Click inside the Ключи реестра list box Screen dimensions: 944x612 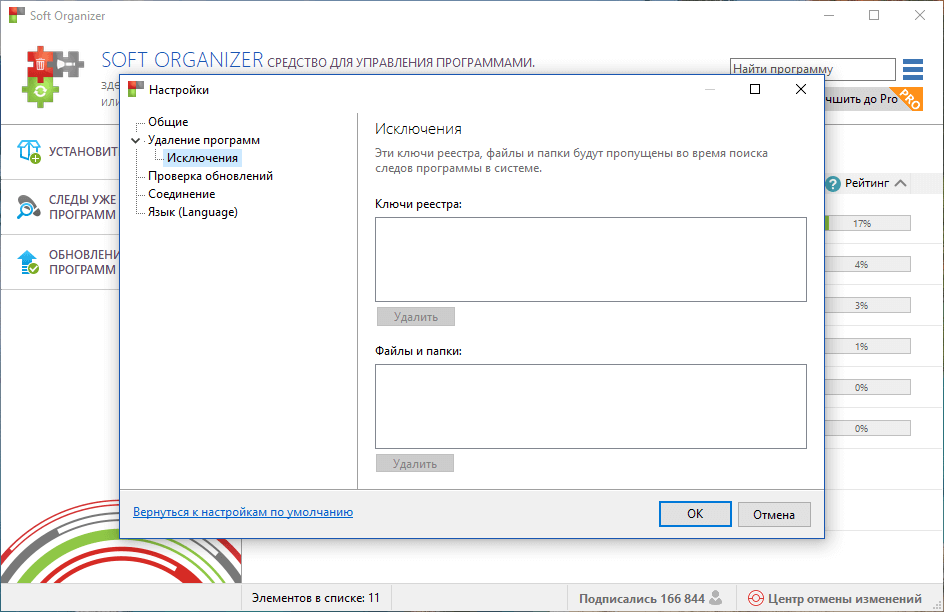click(x=591, y=259)
